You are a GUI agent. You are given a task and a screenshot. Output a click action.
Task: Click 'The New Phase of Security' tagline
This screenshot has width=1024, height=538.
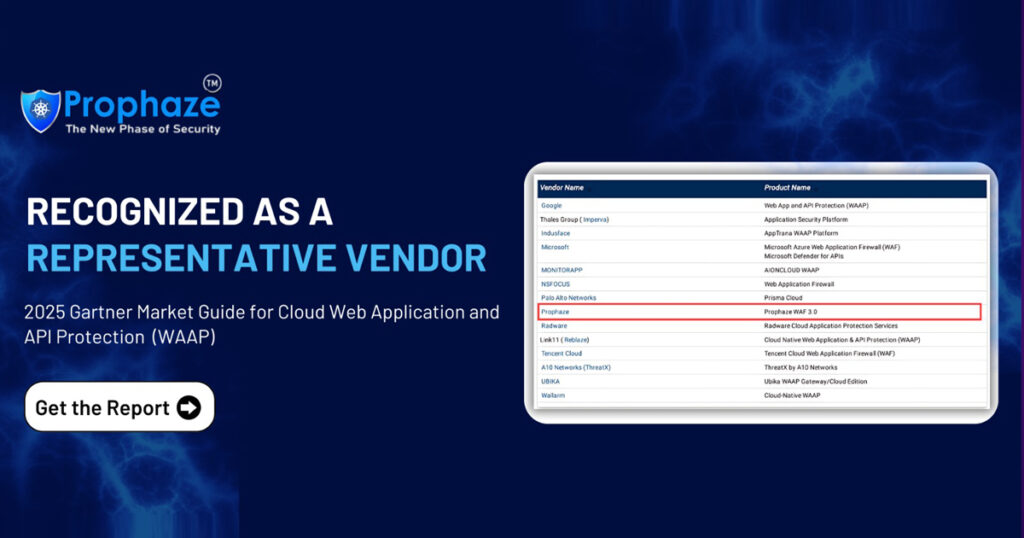click(143, 129)
